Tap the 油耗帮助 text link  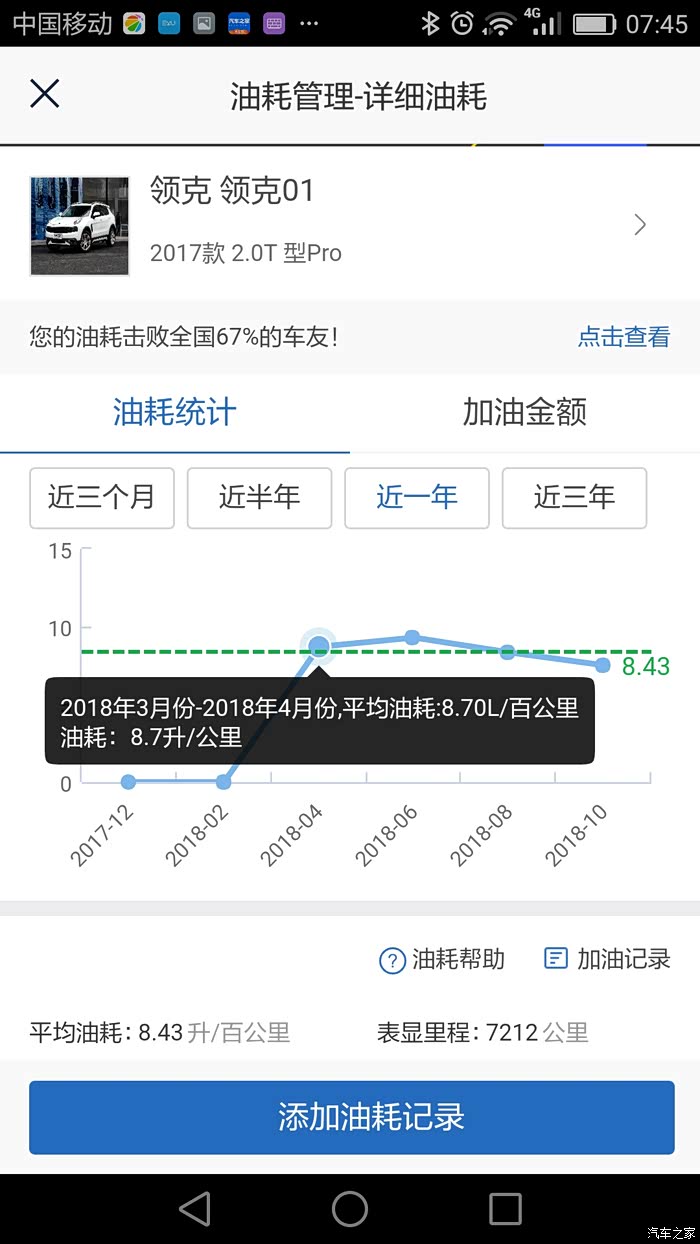tap(459, 960)
